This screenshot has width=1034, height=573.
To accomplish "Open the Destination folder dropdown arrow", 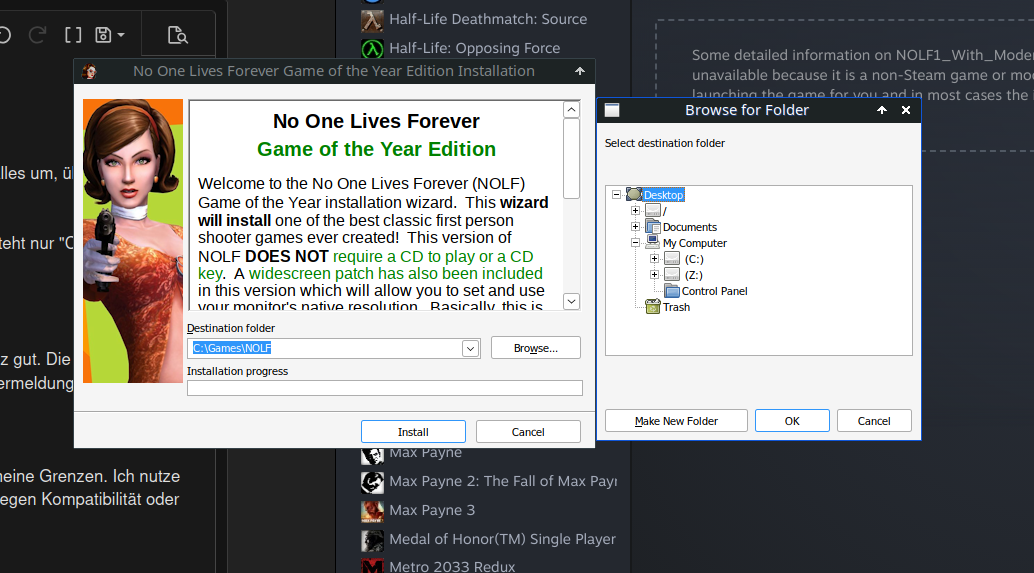I will pos(470,348).
